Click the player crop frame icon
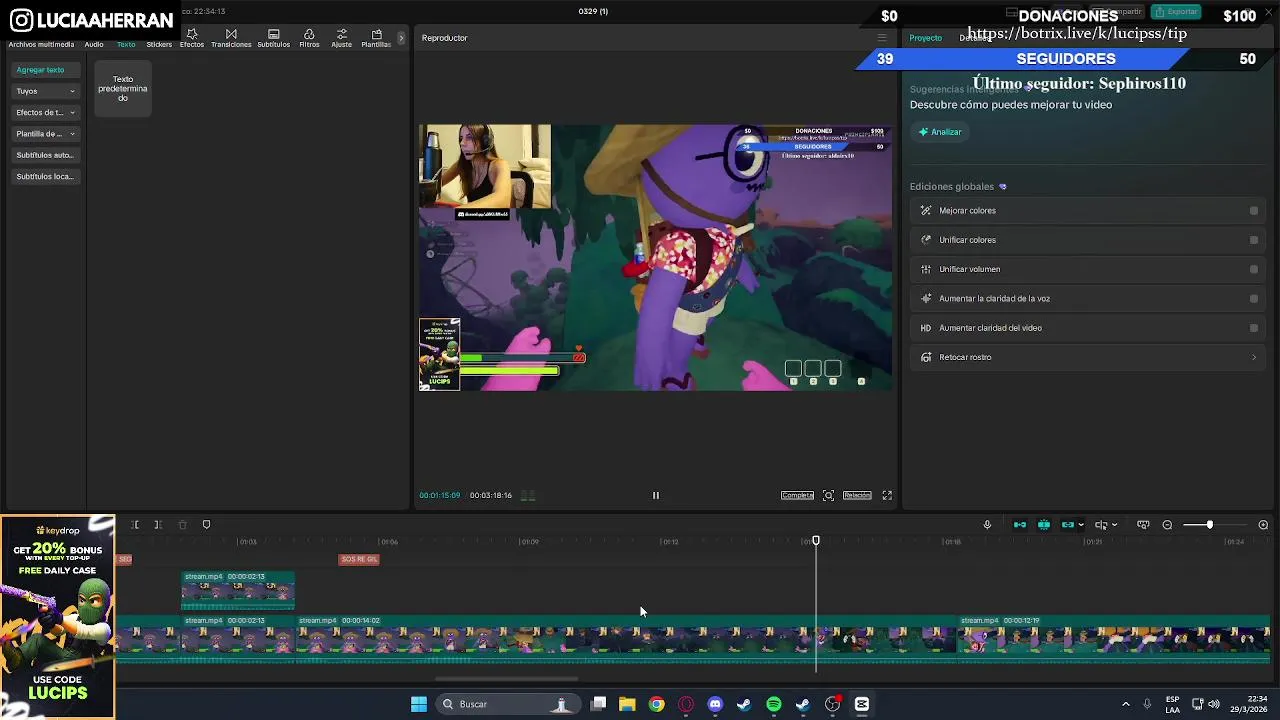This screenshot has width=1280, height=720. (x=828, y=495)
